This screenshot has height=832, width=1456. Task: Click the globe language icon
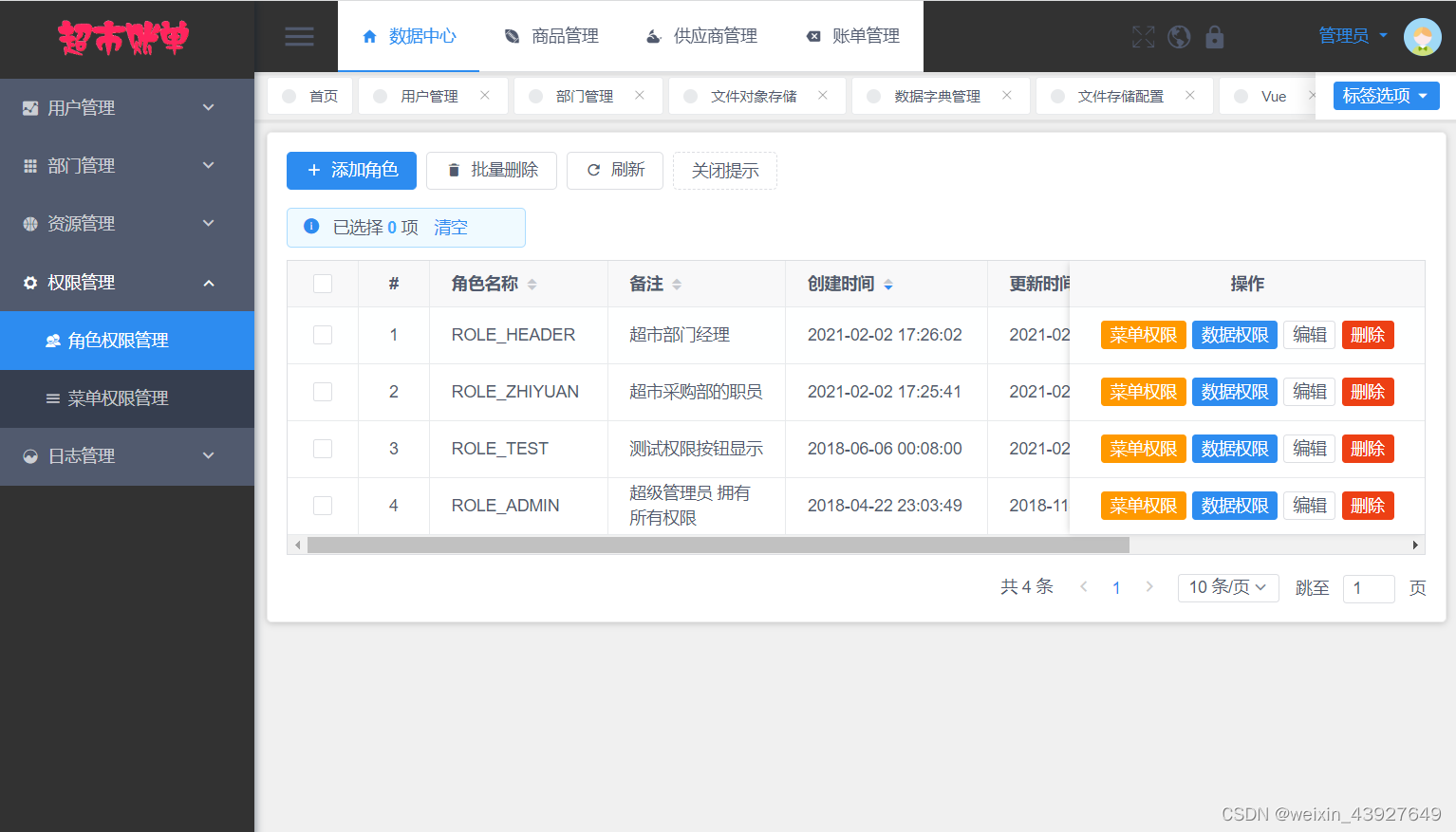(1179, 37)
